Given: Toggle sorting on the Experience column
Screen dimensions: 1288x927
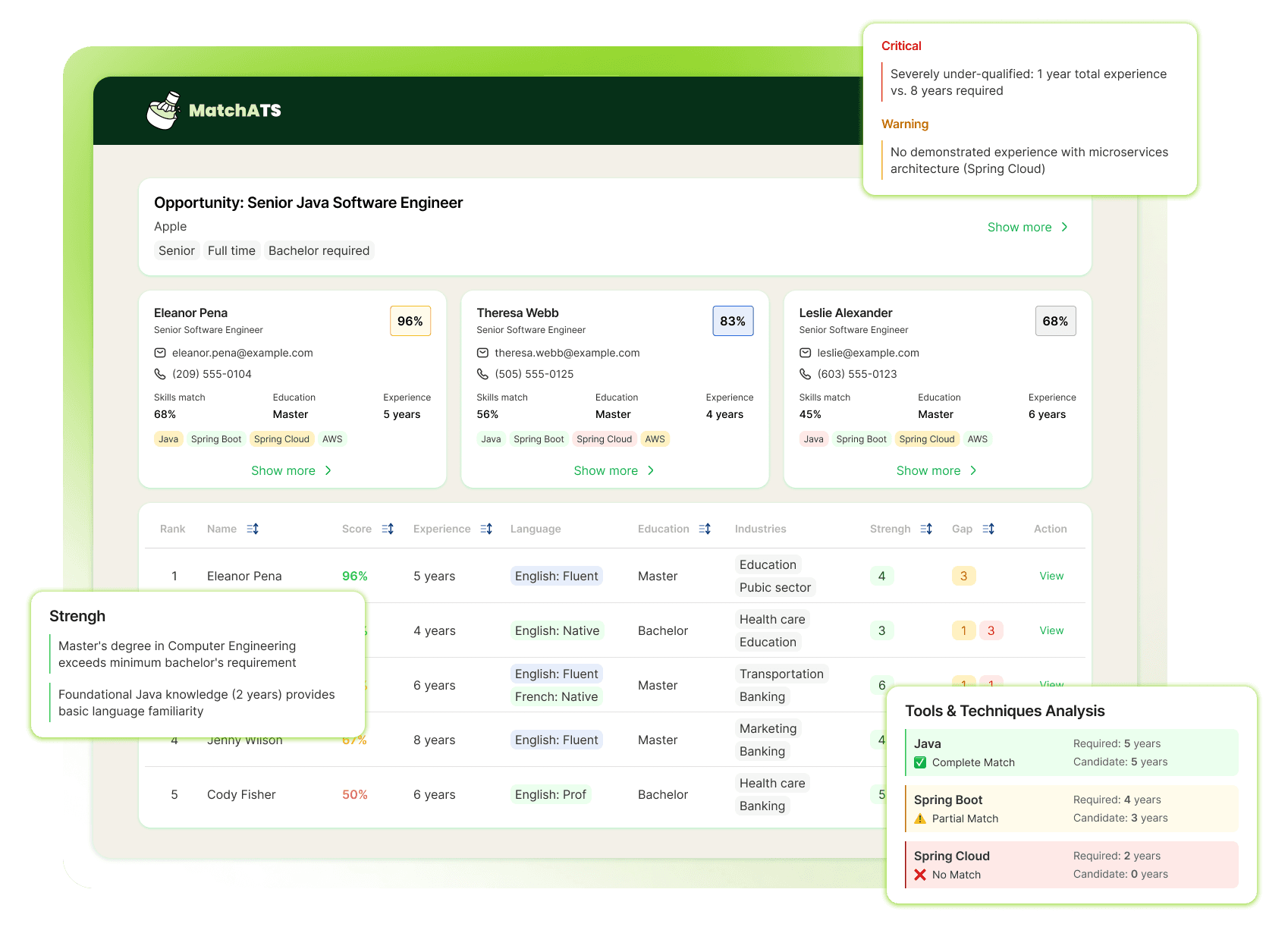Looking at the screenshot, I should pos(486,528).
